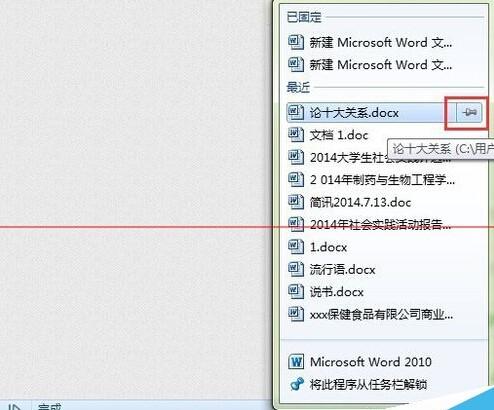
Task: Click the unpin-from-taskbar pushpin icon
Action: point(296,384)
